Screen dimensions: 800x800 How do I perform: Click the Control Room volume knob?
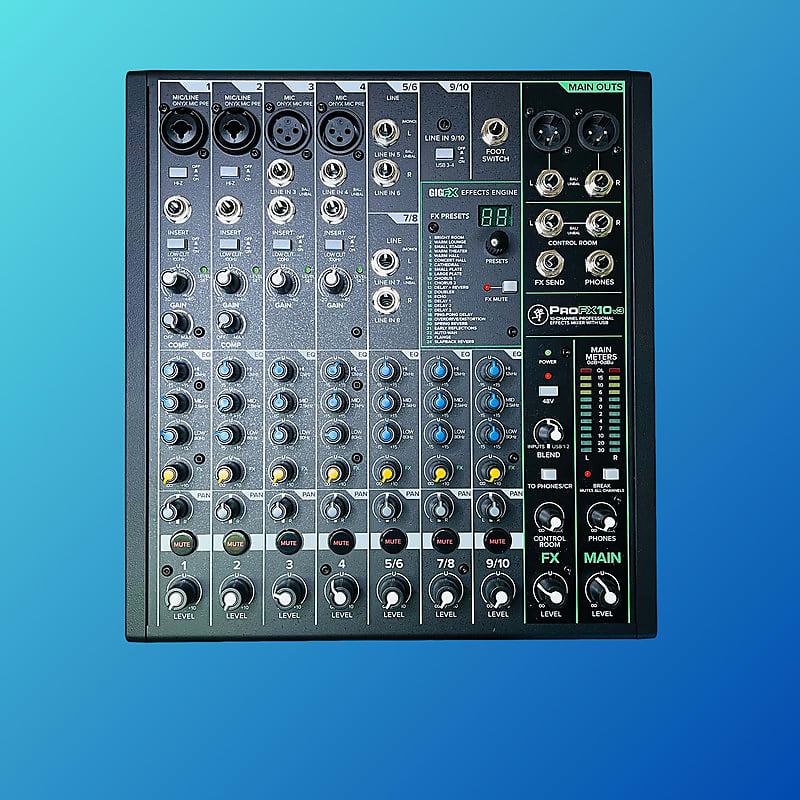tap(549, 517)
